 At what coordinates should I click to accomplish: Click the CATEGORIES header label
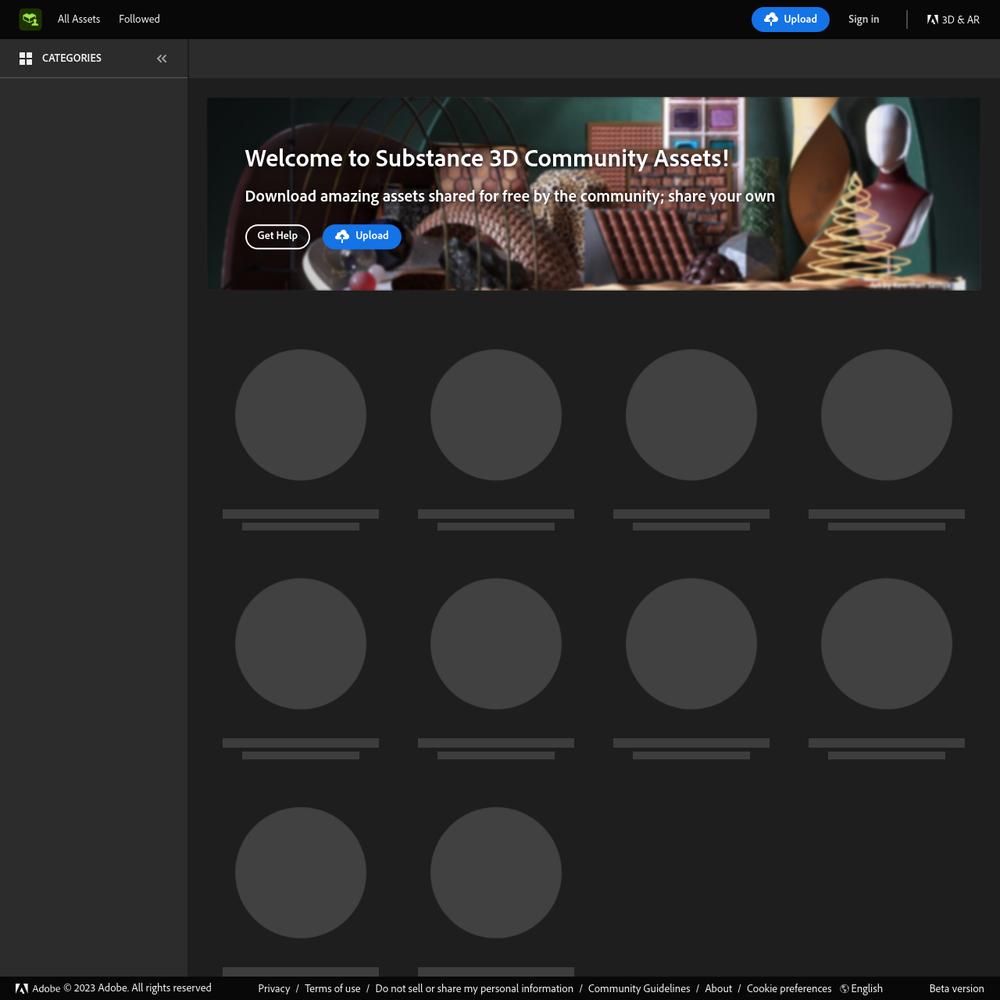click(71, 58)
